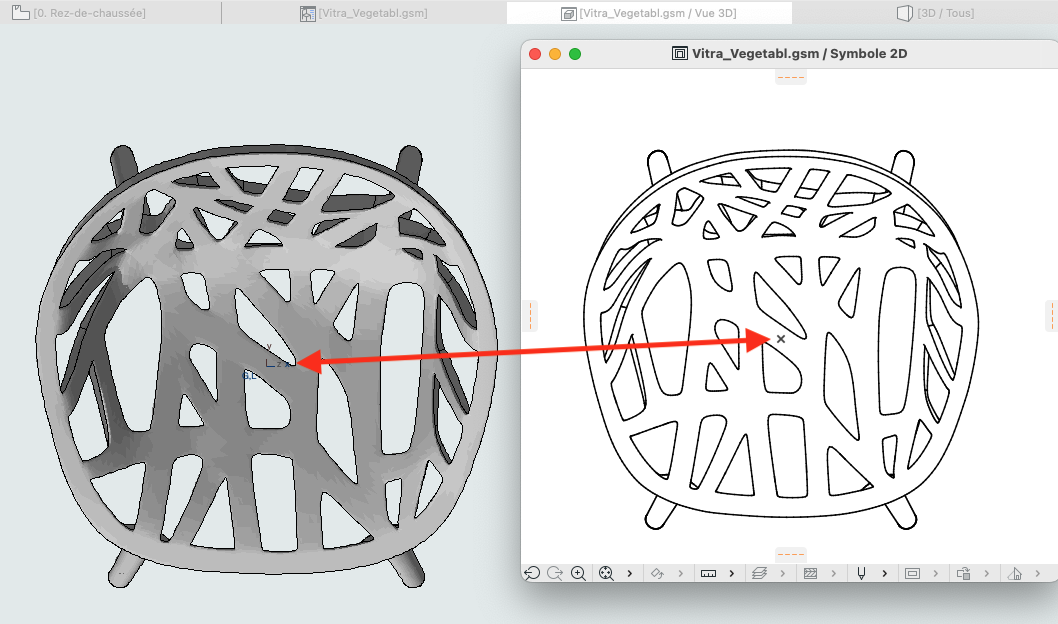
Task: Switch to the 0. Rez-de-chaussée tab
Action: tap(79, 13)
